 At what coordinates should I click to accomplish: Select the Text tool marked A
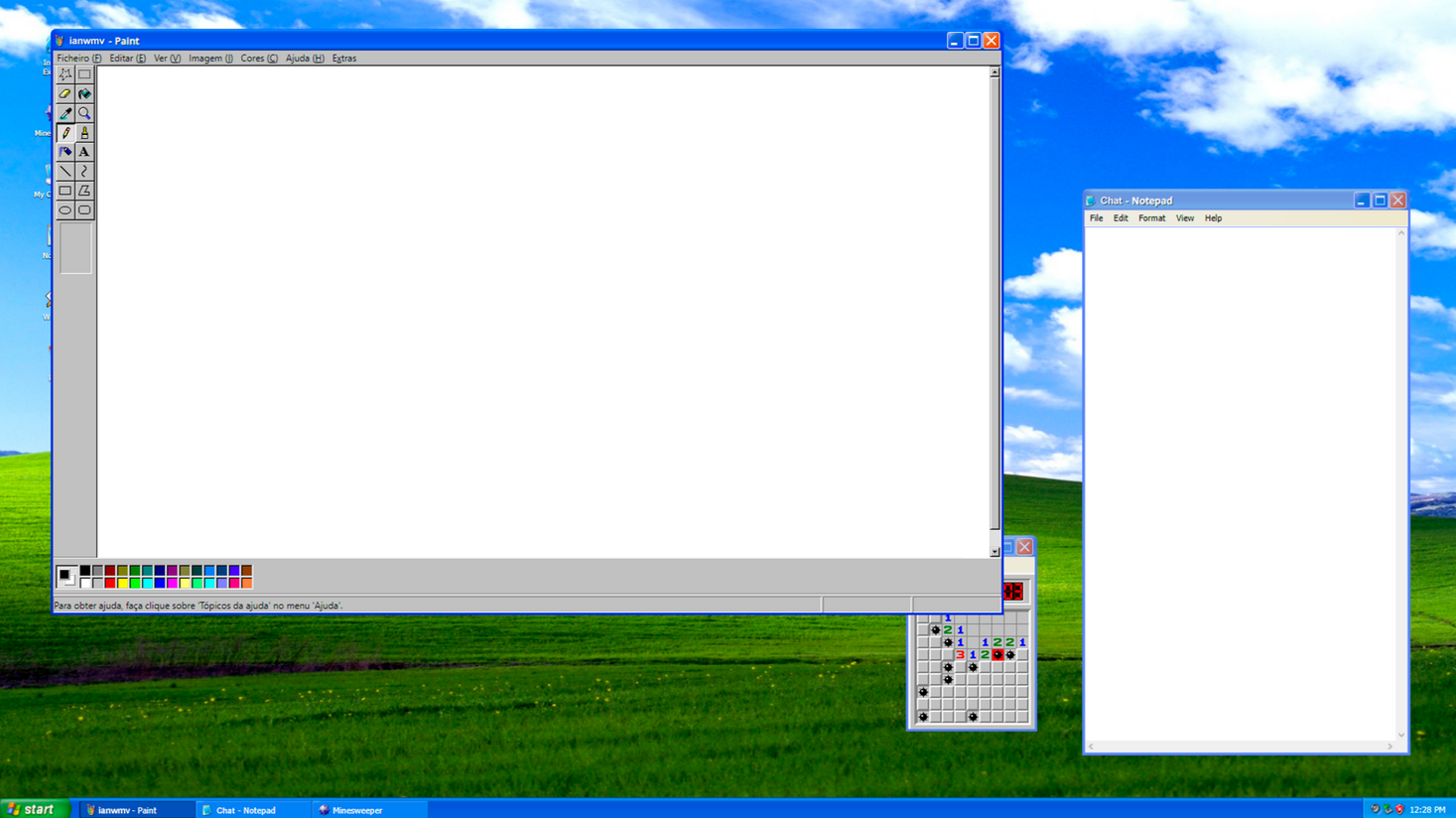tap(84, 152)
